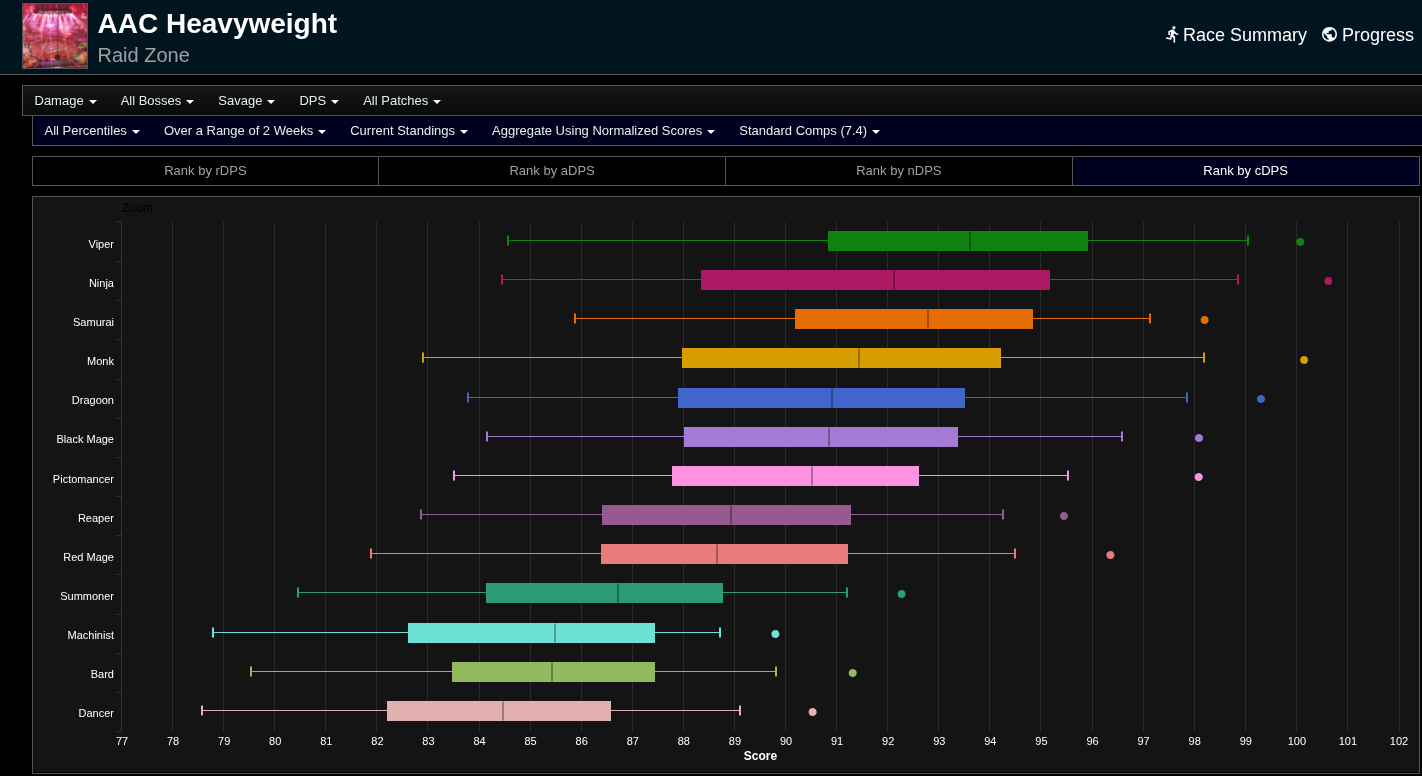Click the Red Mage job label
The height and width of the screenshot is (776, 1422).
(88, 557)
